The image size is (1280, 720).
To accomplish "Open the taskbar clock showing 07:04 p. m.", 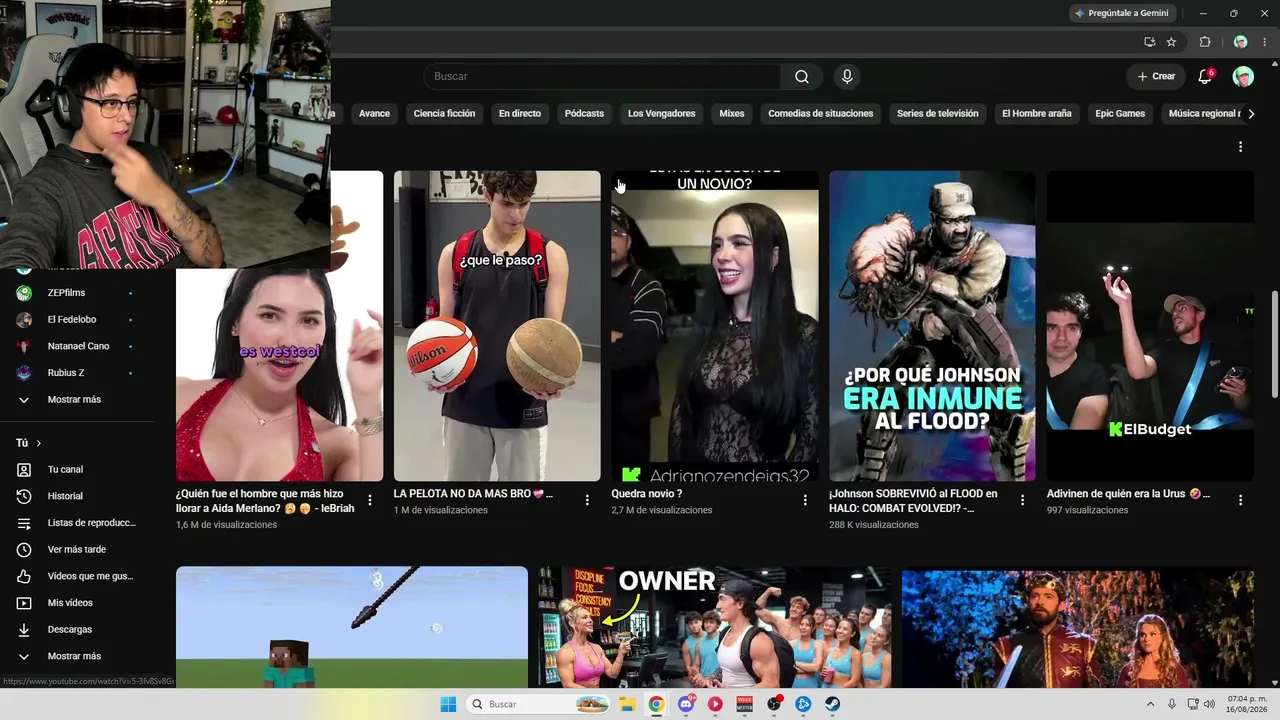I will click(x=1246, y=704).
